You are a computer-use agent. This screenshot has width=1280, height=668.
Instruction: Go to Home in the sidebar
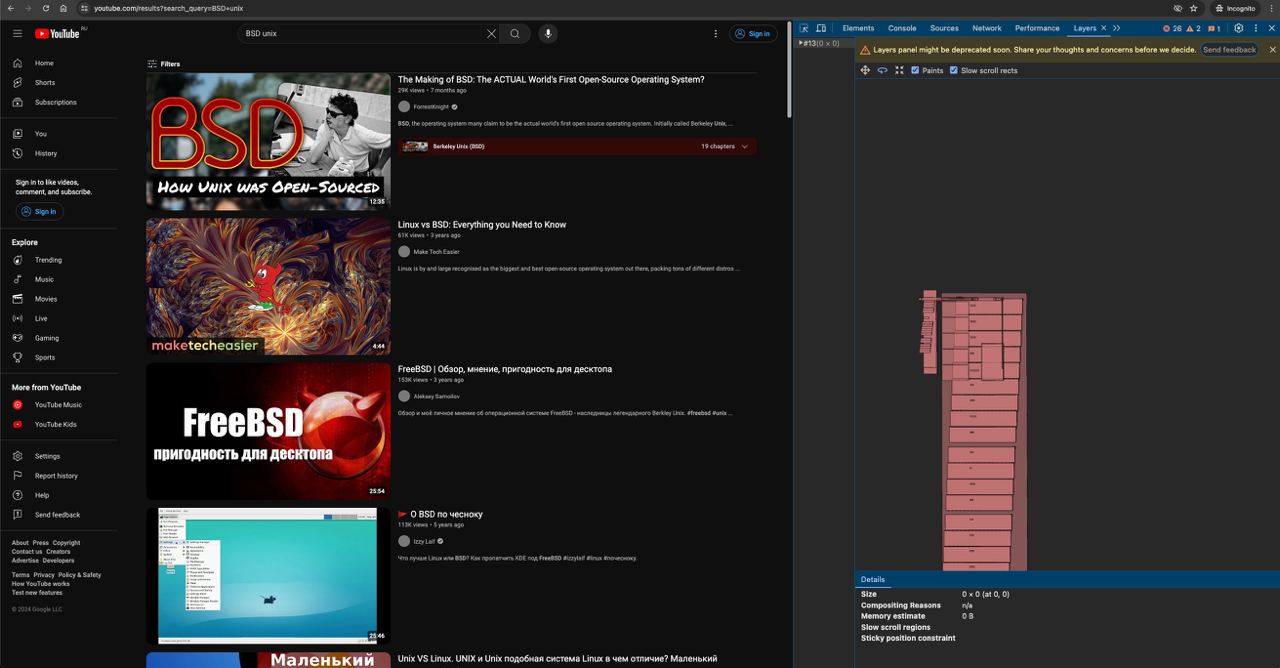point(61,63)
